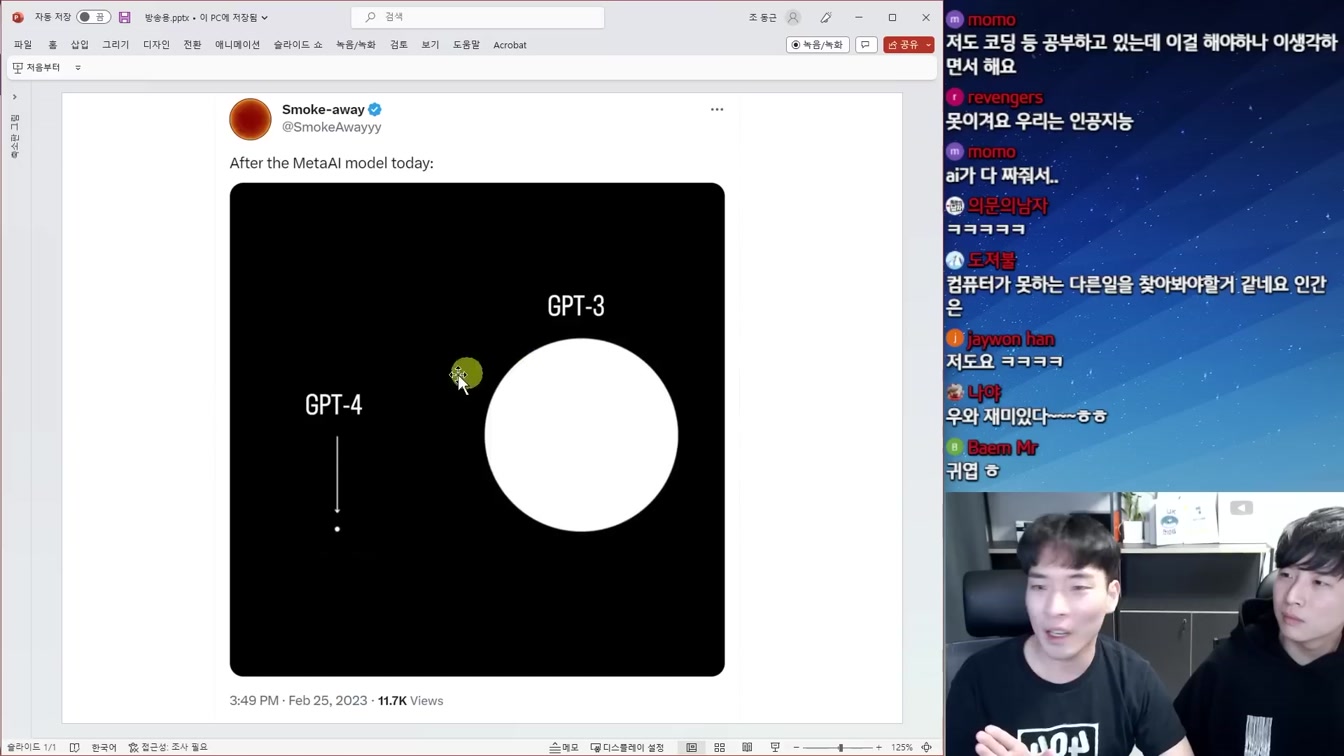
Task: Click into the 검색 search box
Action: [x=478, y=17]
